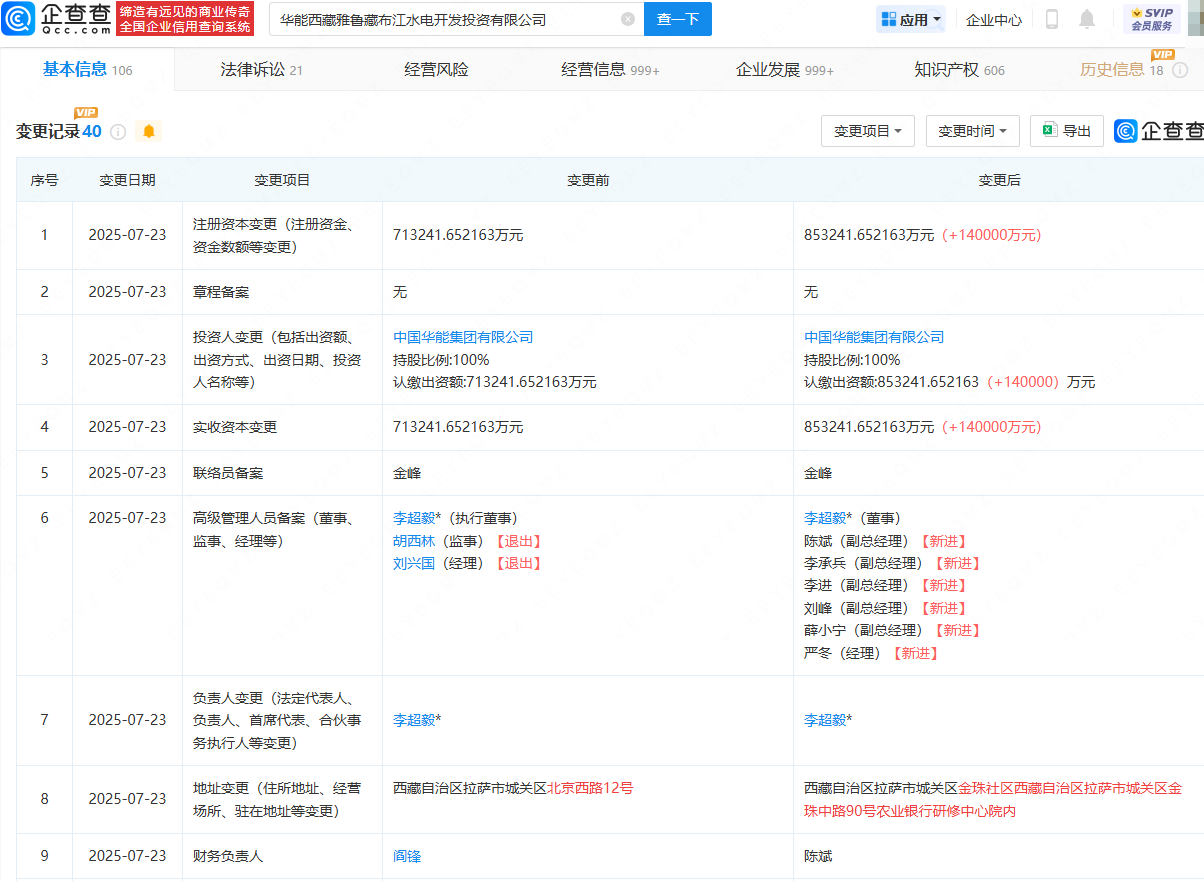Screen dimensions: 1204x881
Task: Click the info icon beside 变更记录
Action: pos(118,131)
